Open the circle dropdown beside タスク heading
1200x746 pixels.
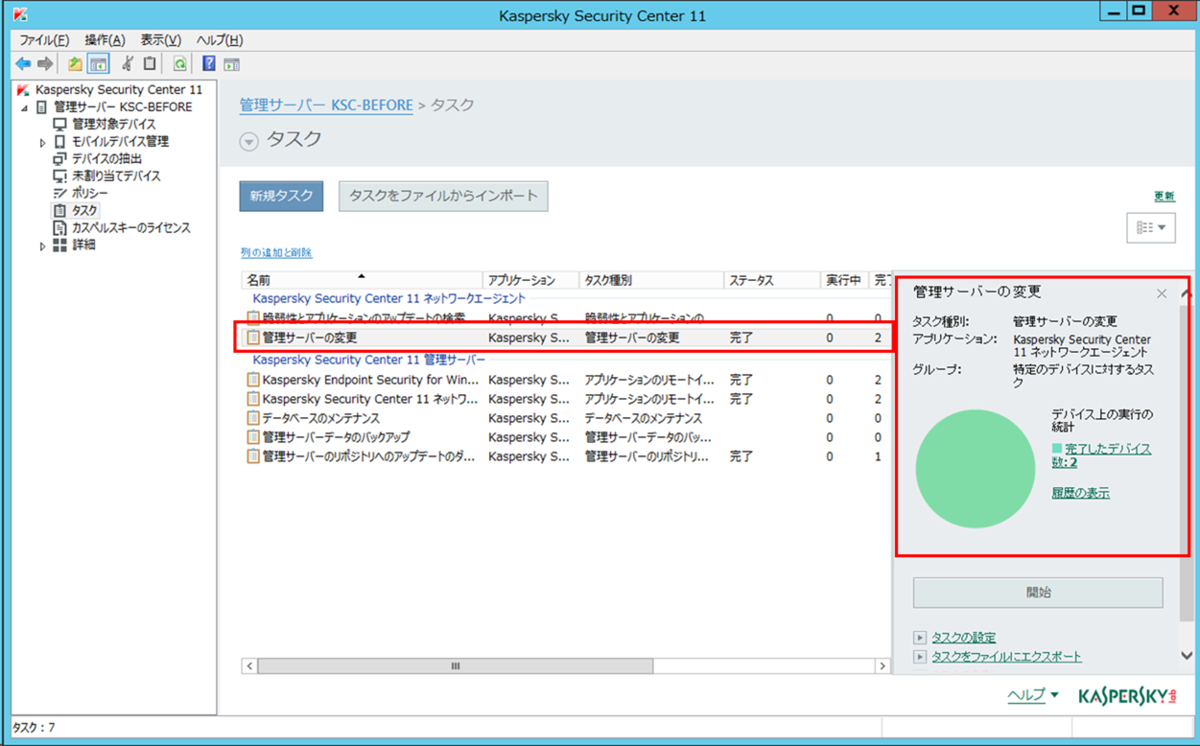pyautogui.click(x=249, y=142)
